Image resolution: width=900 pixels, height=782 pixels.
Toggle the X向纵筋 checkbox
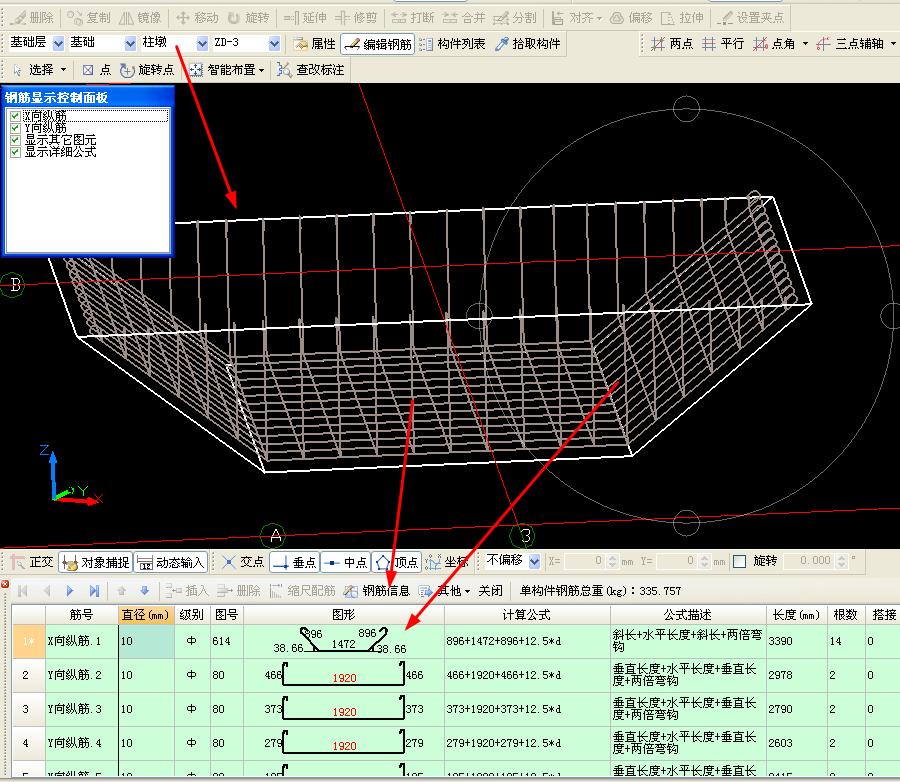click(15, 116)
